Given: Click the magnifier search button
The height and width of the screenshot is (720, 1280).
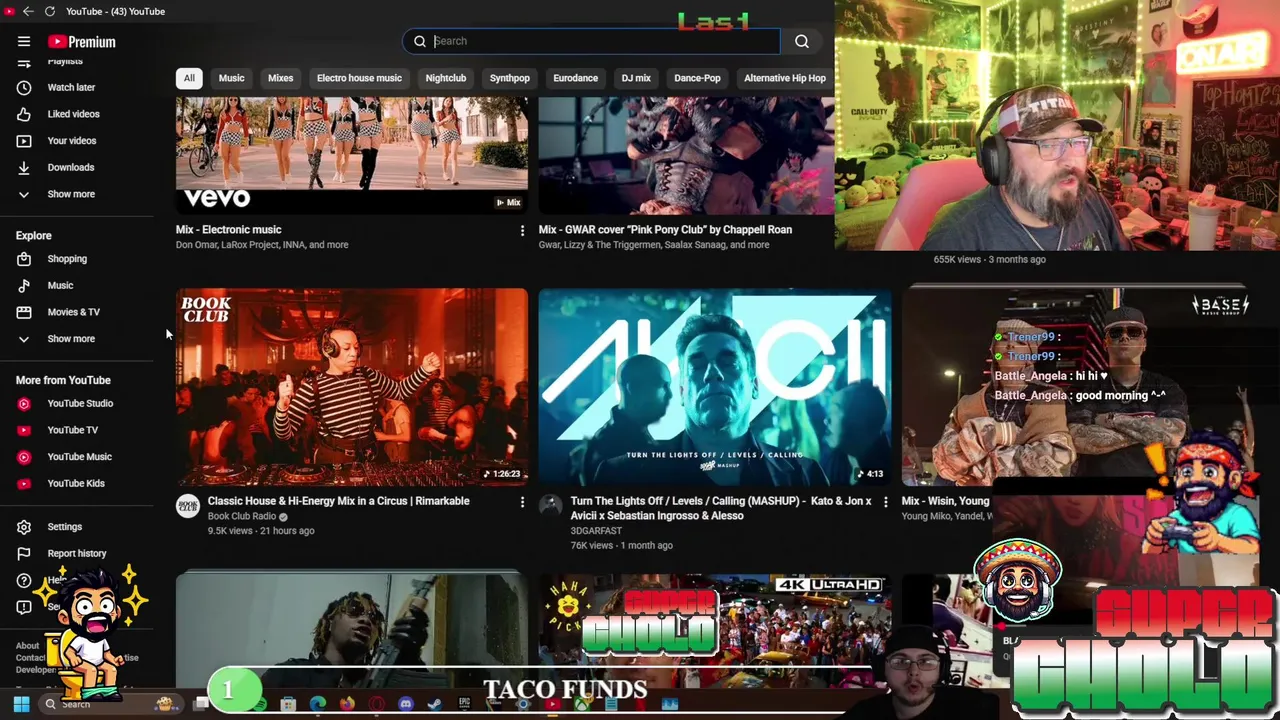Looking at the screenshot, I should [801, 41].
